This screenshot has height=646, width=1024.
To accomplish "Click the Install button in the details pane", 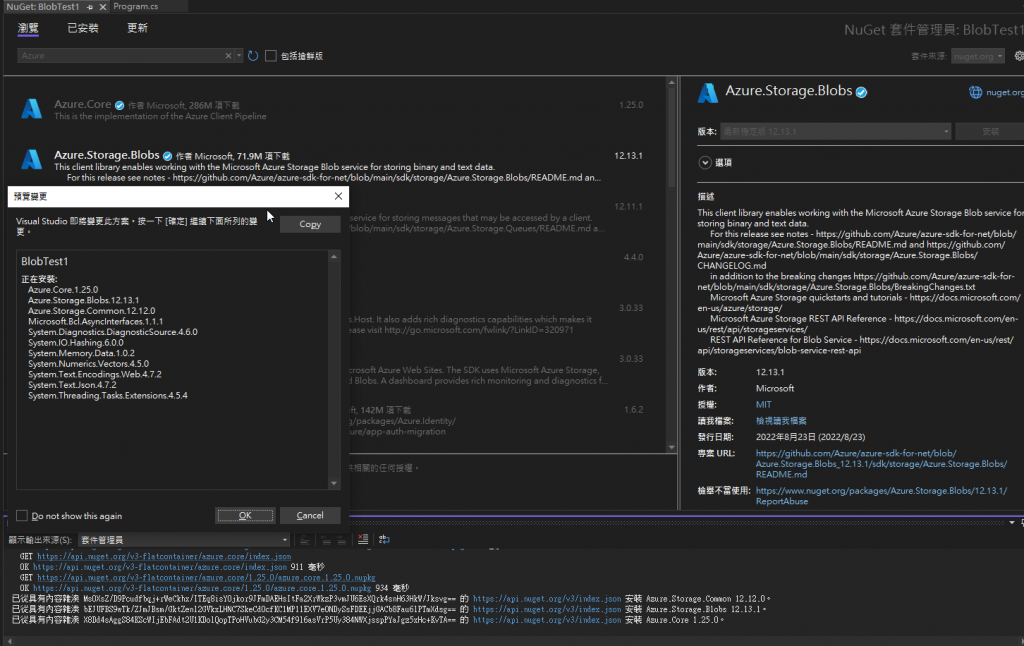I will point(990,132).
